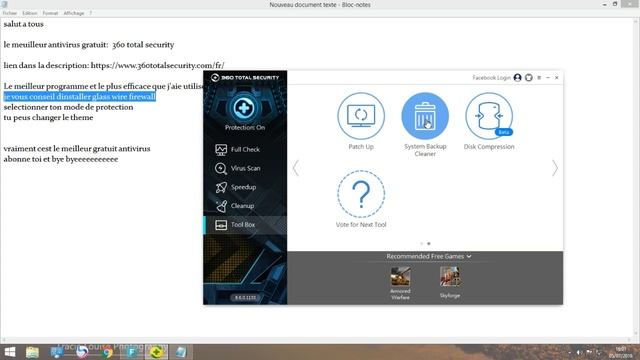
Task: Open the Notepad taskbar icon
Action: pyautogui.click(x=181, y=352)
